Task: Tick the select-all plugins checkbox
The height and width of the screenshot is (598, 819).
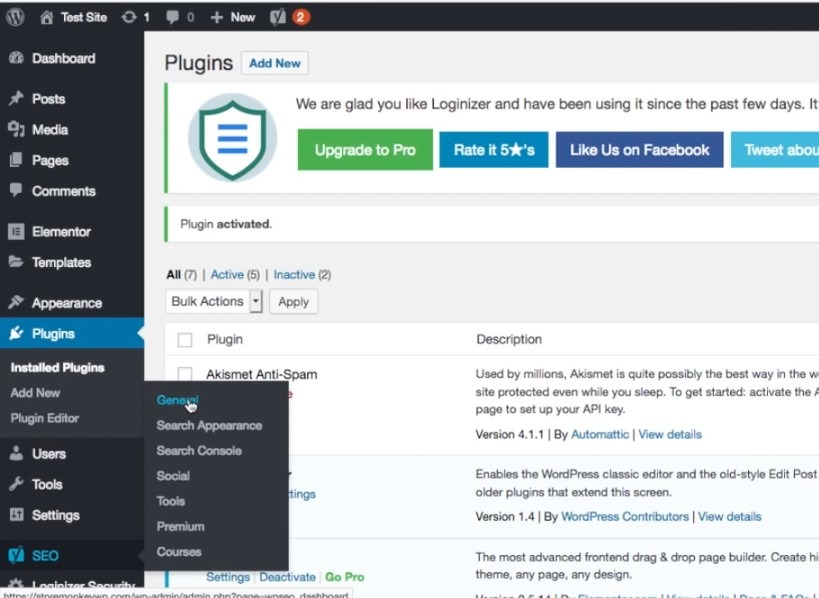Action: [x=185, y=339]
